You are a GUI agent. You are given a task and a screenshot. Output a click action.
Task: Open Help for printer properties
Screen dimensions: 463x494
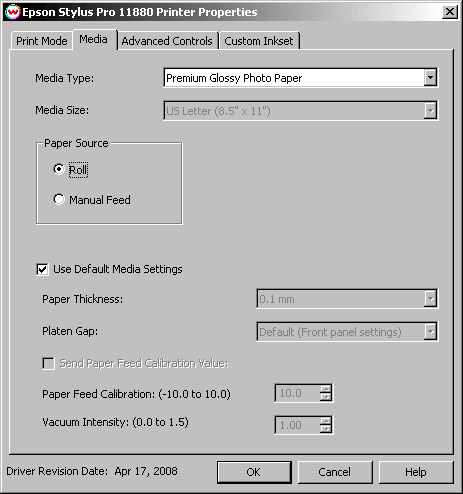416,472
